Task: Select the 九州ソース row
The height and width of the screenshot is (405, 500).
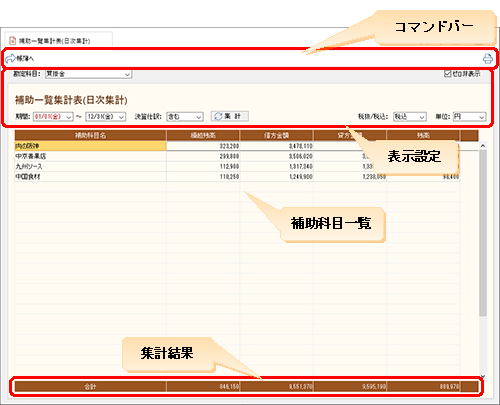Action: pyautogui.click(x=237, y=167)
